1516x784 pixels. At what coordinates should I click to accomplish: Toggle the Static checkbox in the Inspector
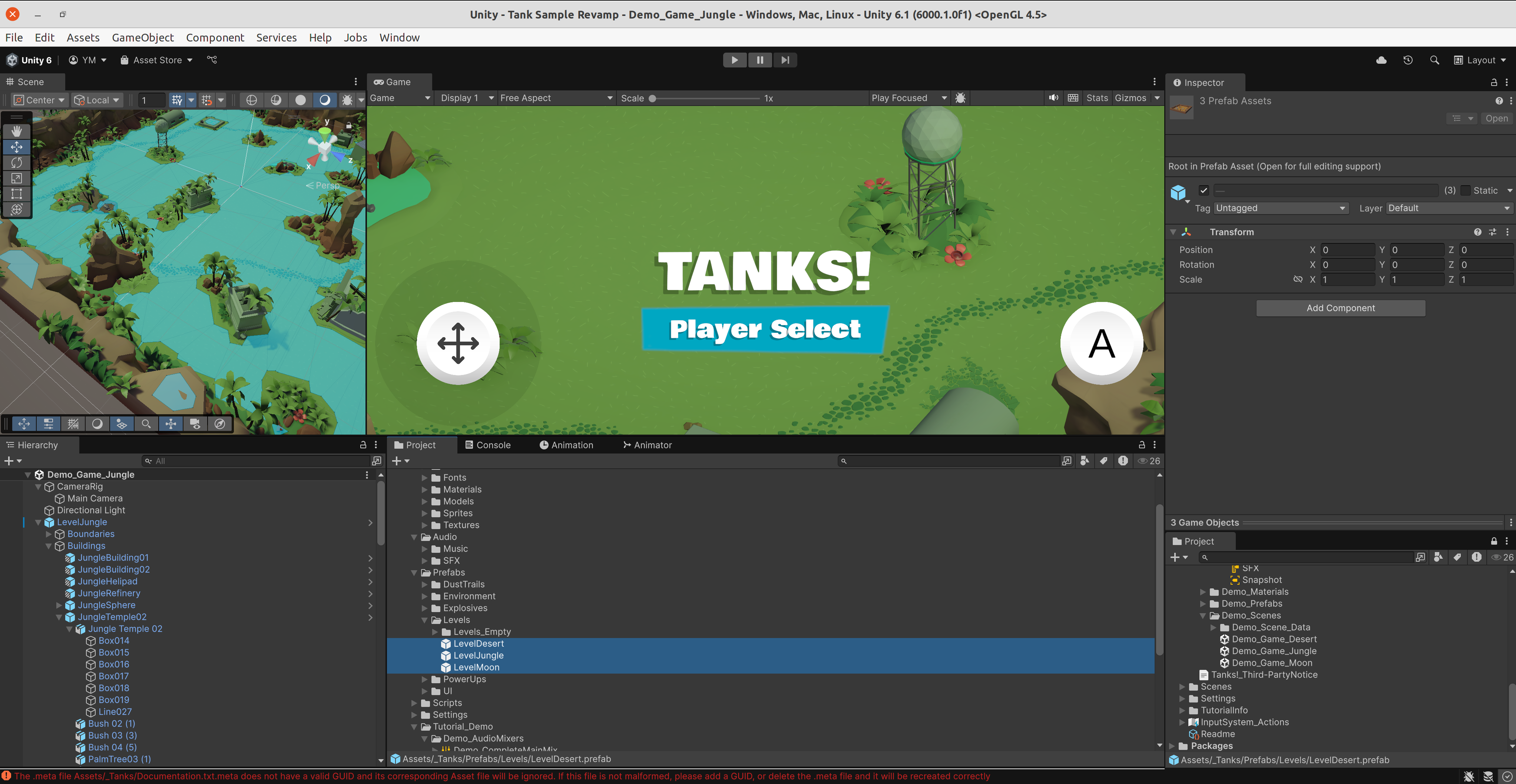coord(1465,190)
